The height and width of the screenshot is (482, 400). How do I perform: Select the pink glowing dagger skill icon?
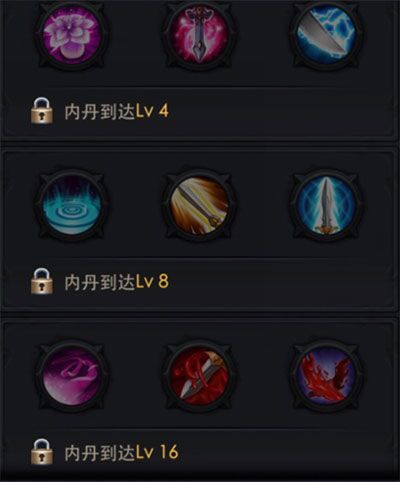coord(200,34)
